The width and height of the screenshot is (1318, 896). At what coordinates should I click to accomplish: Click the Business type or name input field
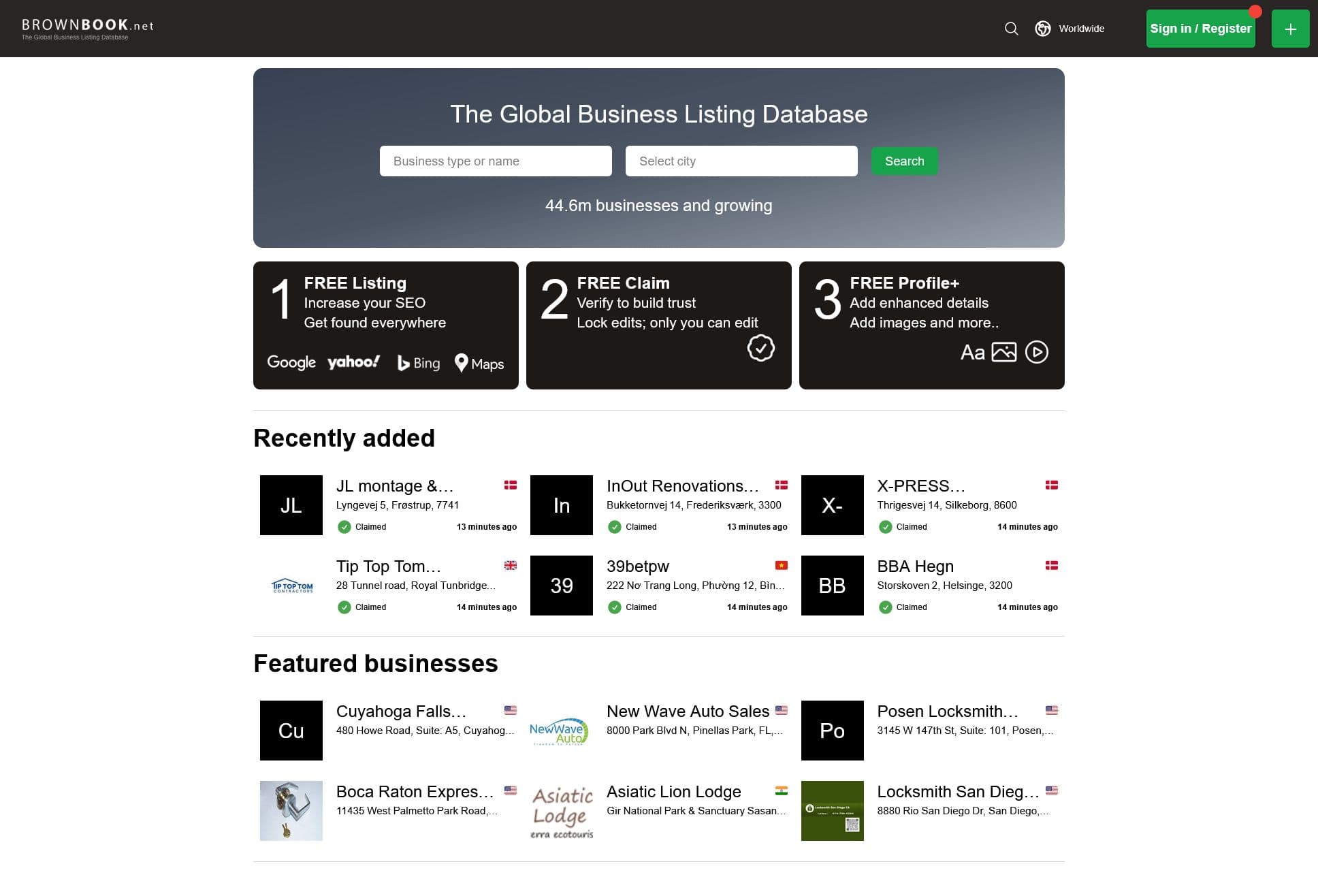click(496, 161)
